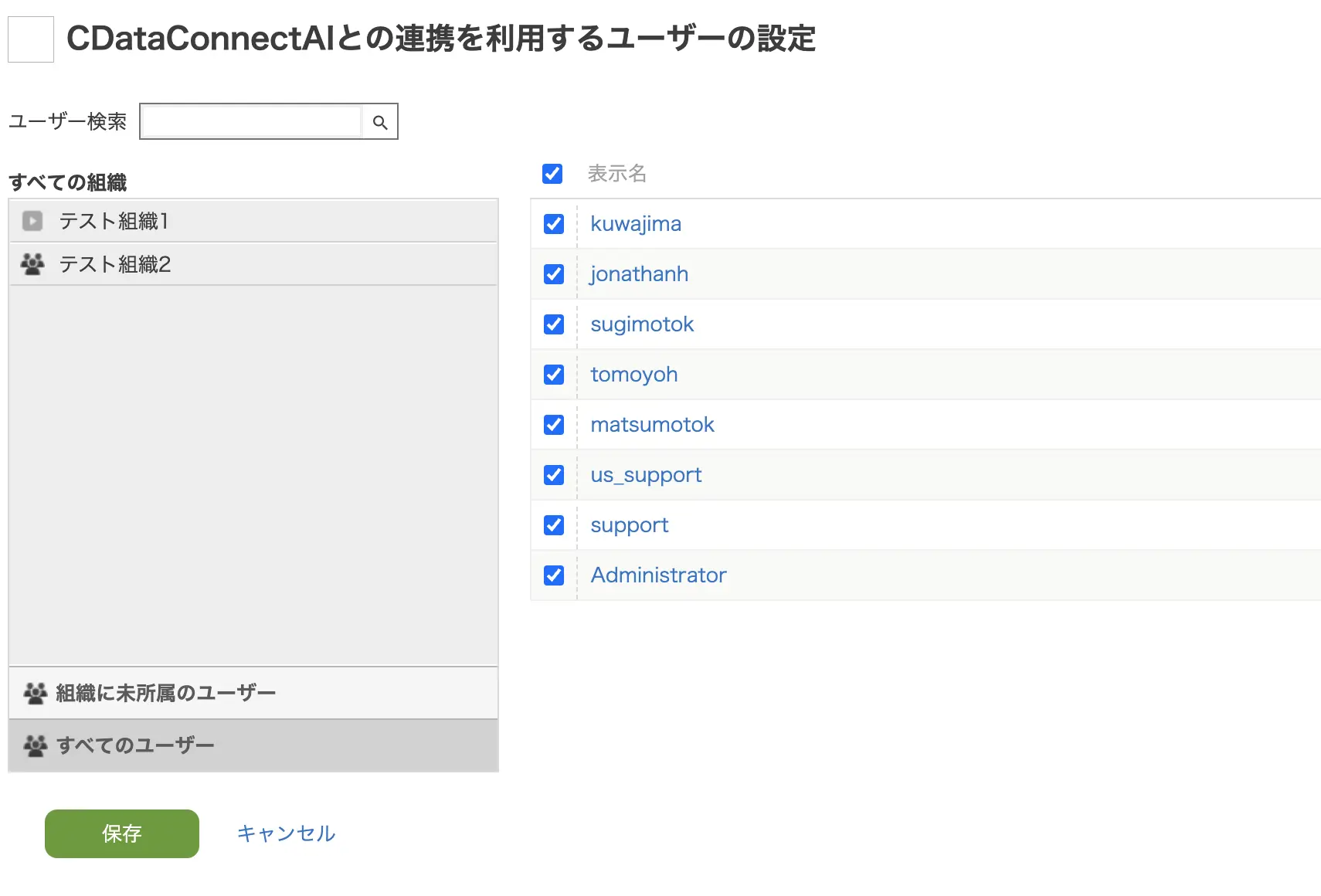Click the blank icon beside the page title

(31, 39)
